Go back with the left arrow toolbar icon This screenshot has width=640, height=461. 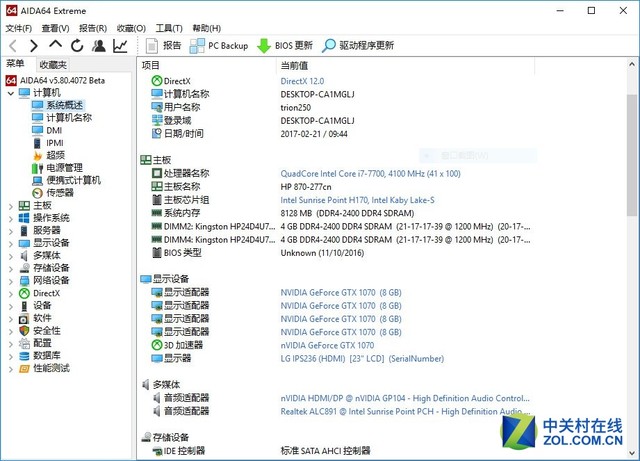coord(13,46)
